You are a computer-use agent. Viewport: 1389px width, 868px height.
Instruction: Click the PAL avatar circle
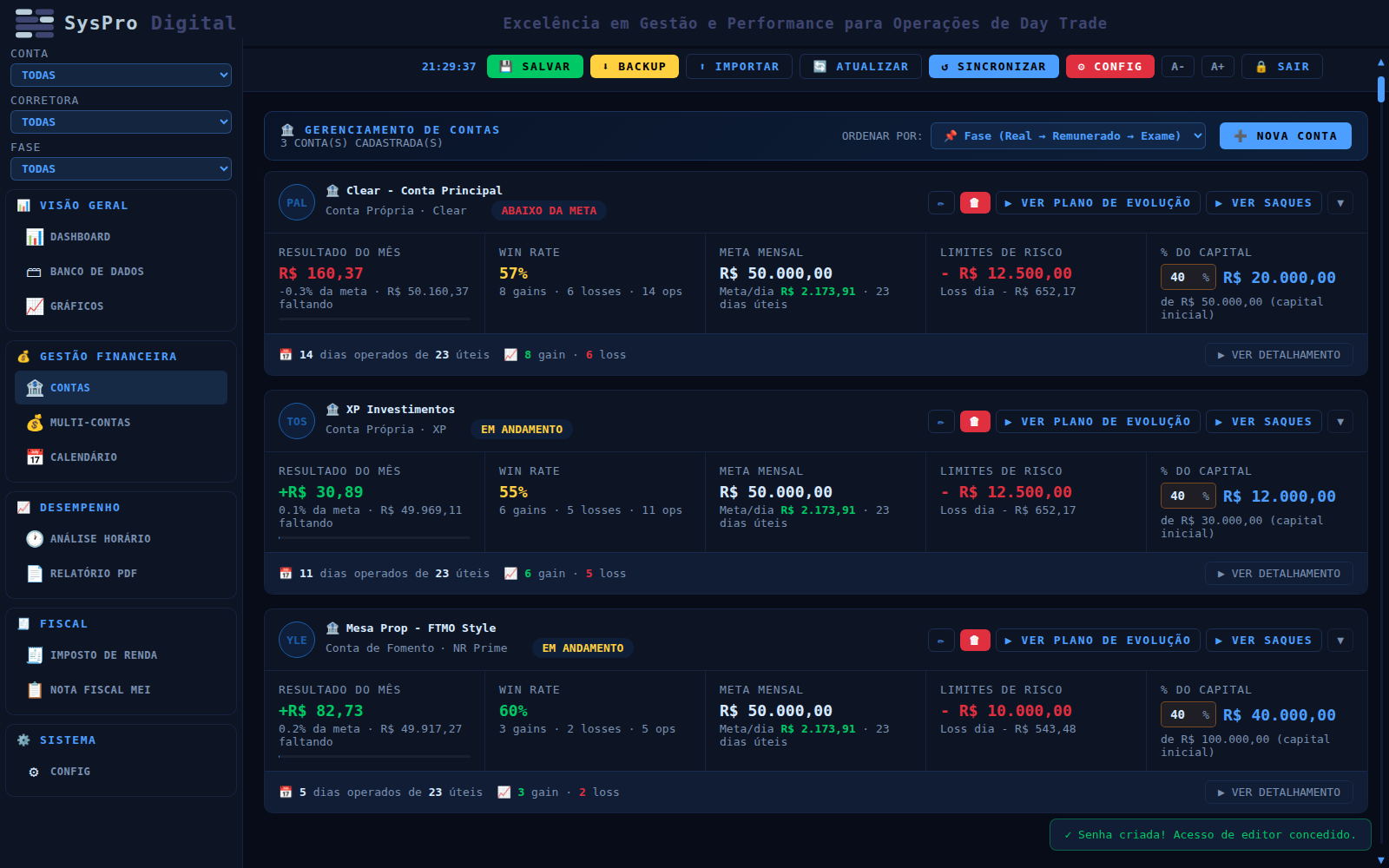coord(297,203)
